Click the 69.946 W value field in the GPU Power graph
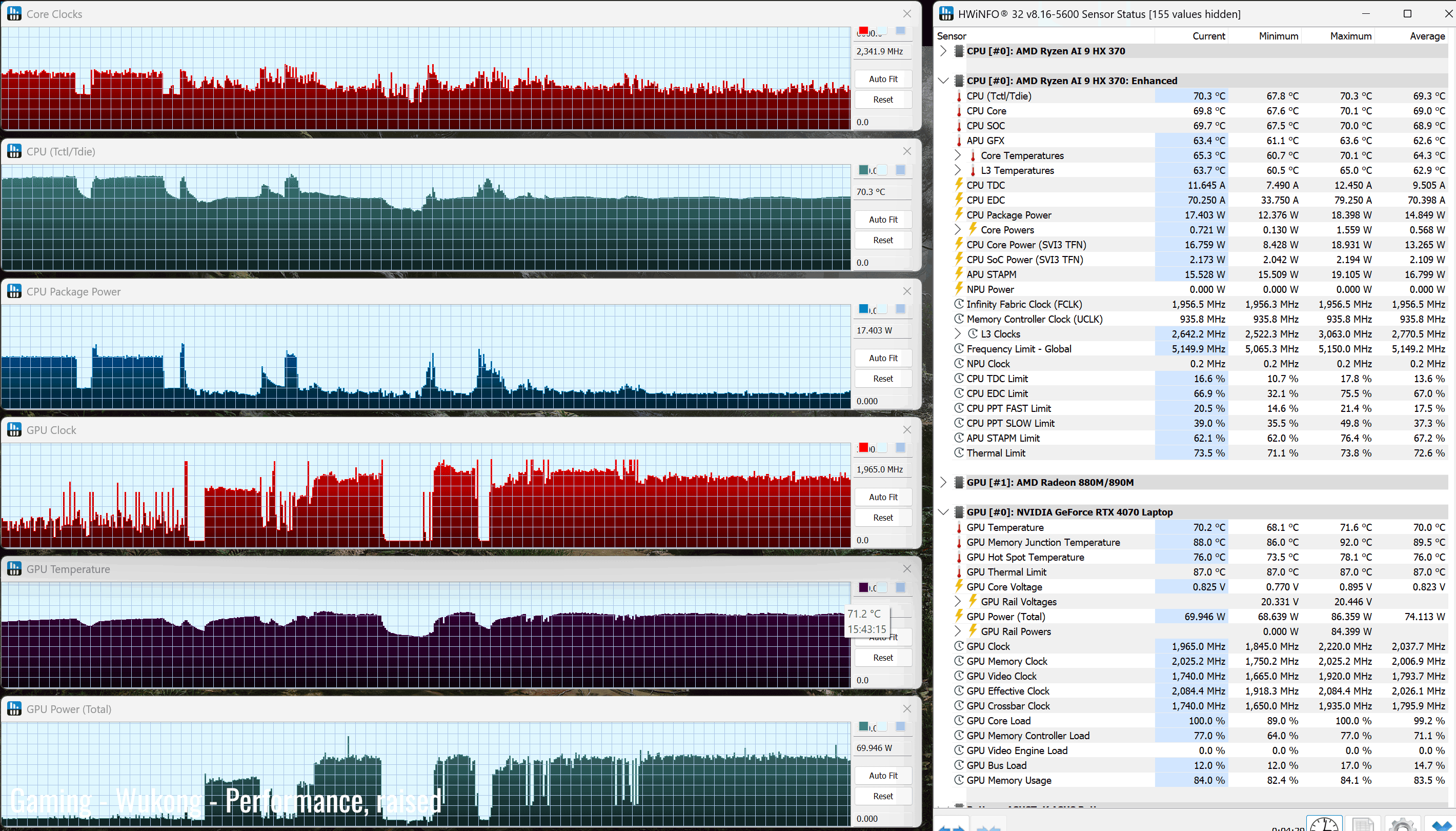The height and width of the screenshot is (831, 1456). click(x=882, y=748)
